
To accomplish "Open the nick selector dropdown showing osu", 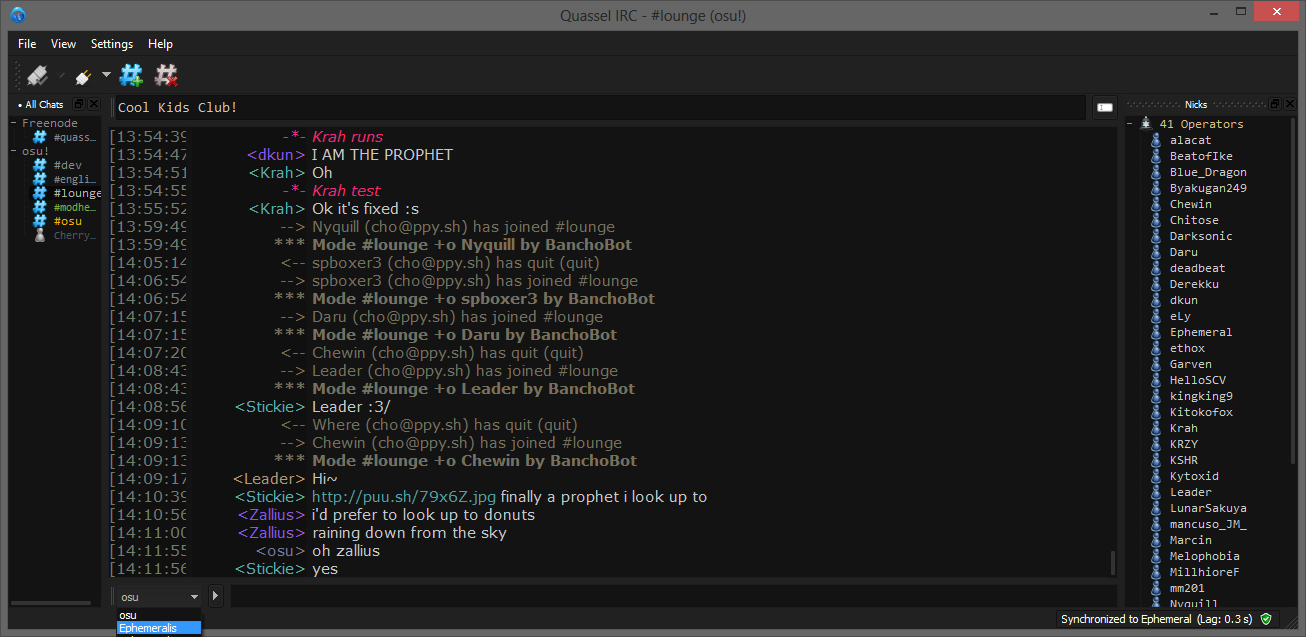I will [159, 597].
